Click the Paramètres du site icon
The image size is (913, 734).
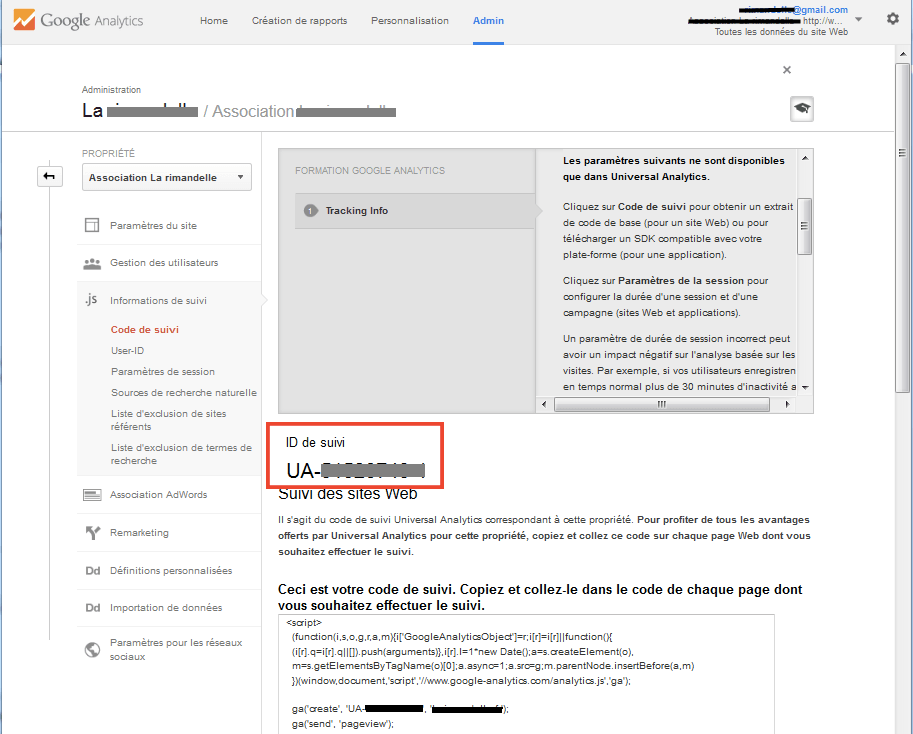click(92, 226)
